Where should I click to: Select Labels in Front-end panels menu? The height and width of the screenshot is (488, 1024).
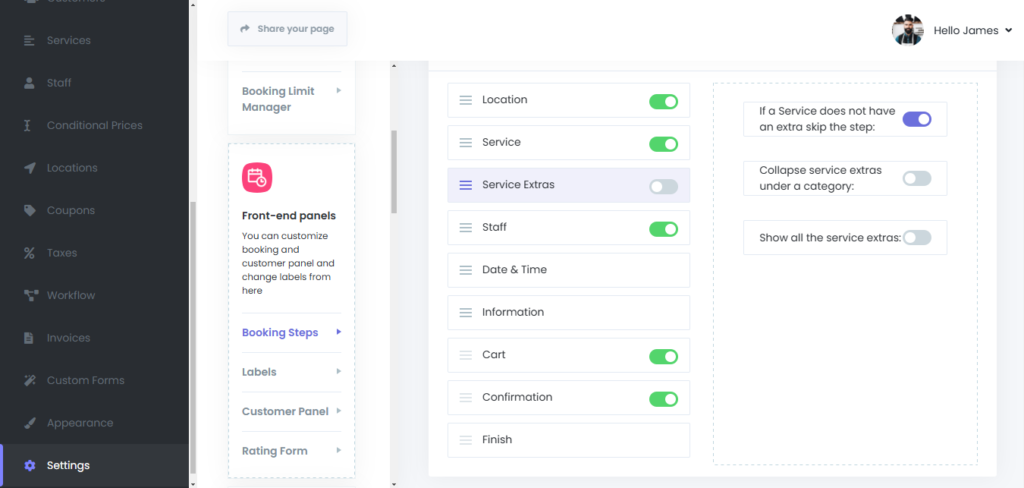tap(260, 372)
